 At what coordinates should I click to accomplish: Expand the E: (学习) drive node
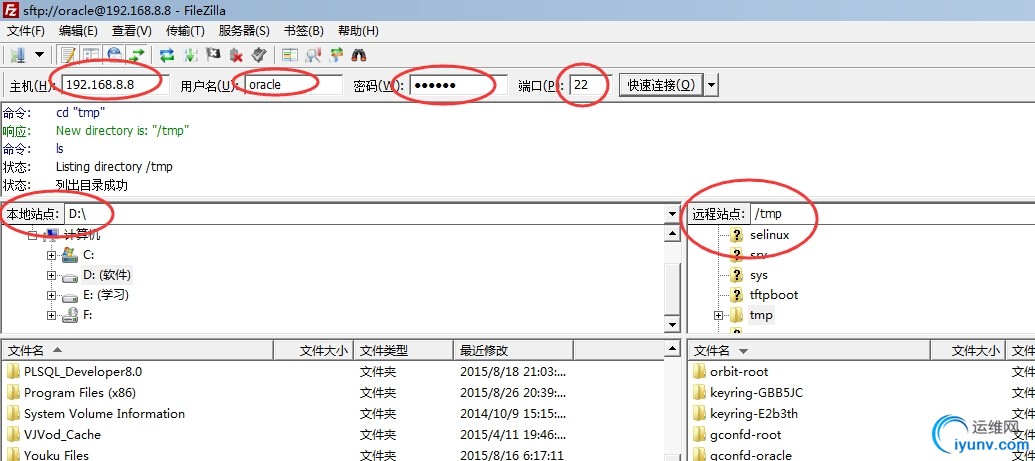point(51,295)
